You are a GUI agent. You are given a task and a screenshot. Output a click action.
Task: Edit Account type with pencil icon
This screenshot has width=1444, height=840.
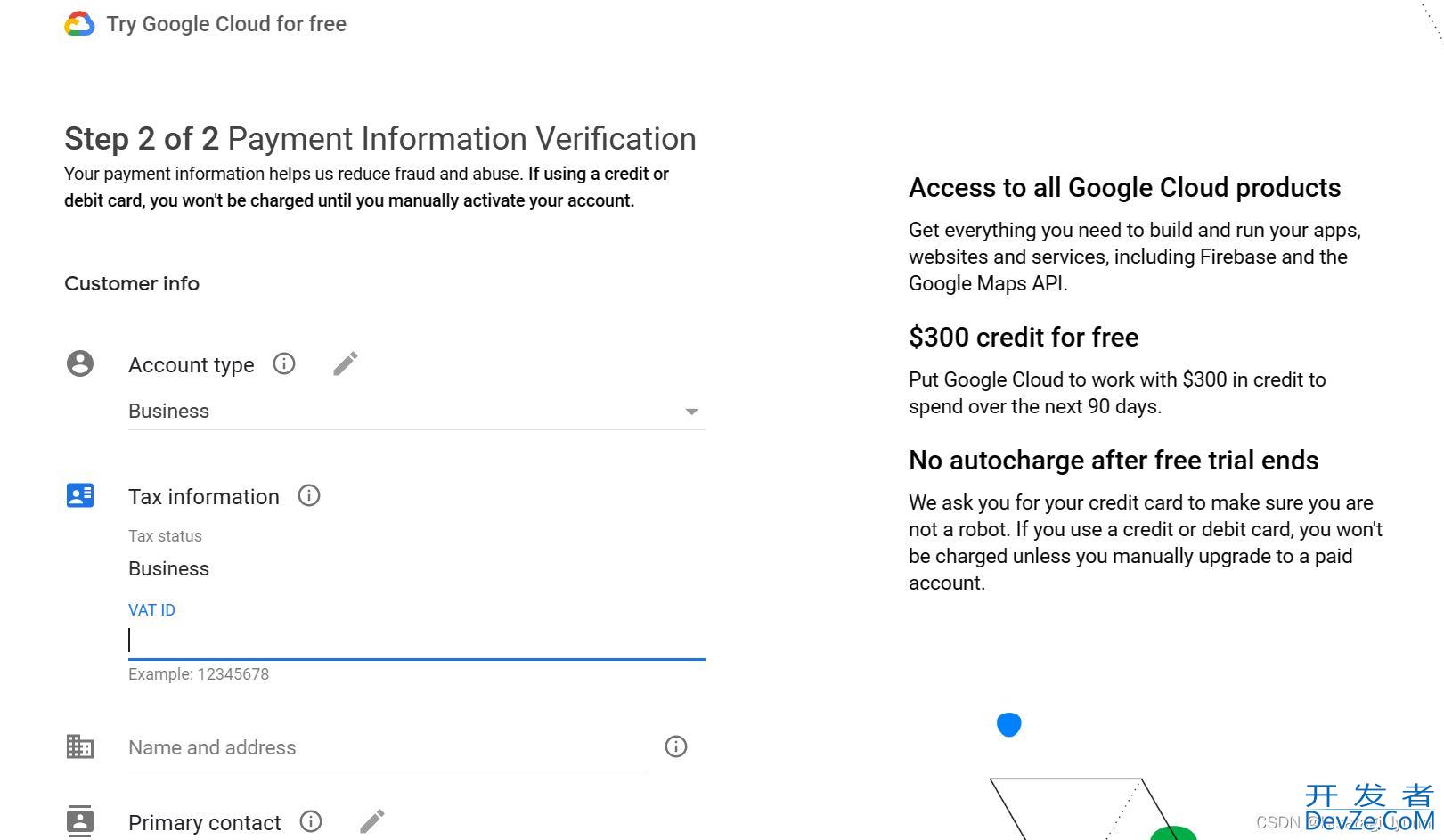pos(346,363)
